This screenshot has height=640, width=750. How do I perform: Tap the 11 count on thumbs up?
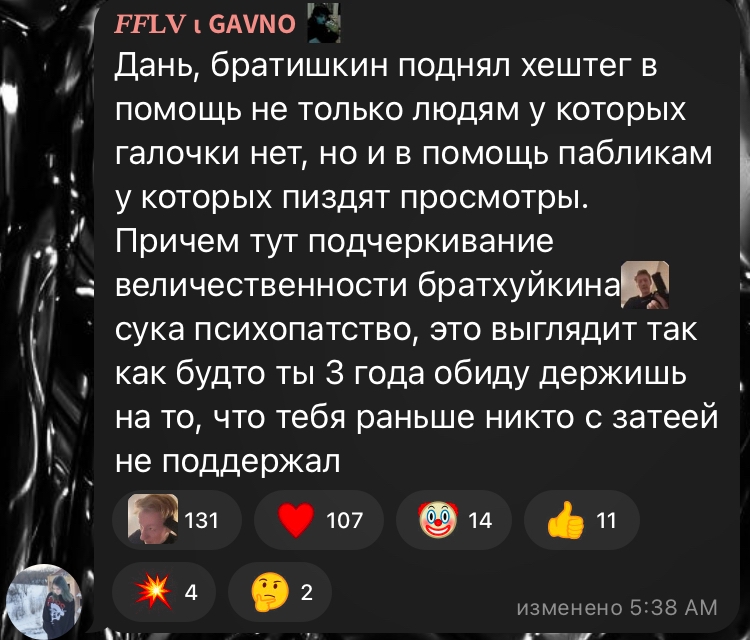tap(607, 520)
